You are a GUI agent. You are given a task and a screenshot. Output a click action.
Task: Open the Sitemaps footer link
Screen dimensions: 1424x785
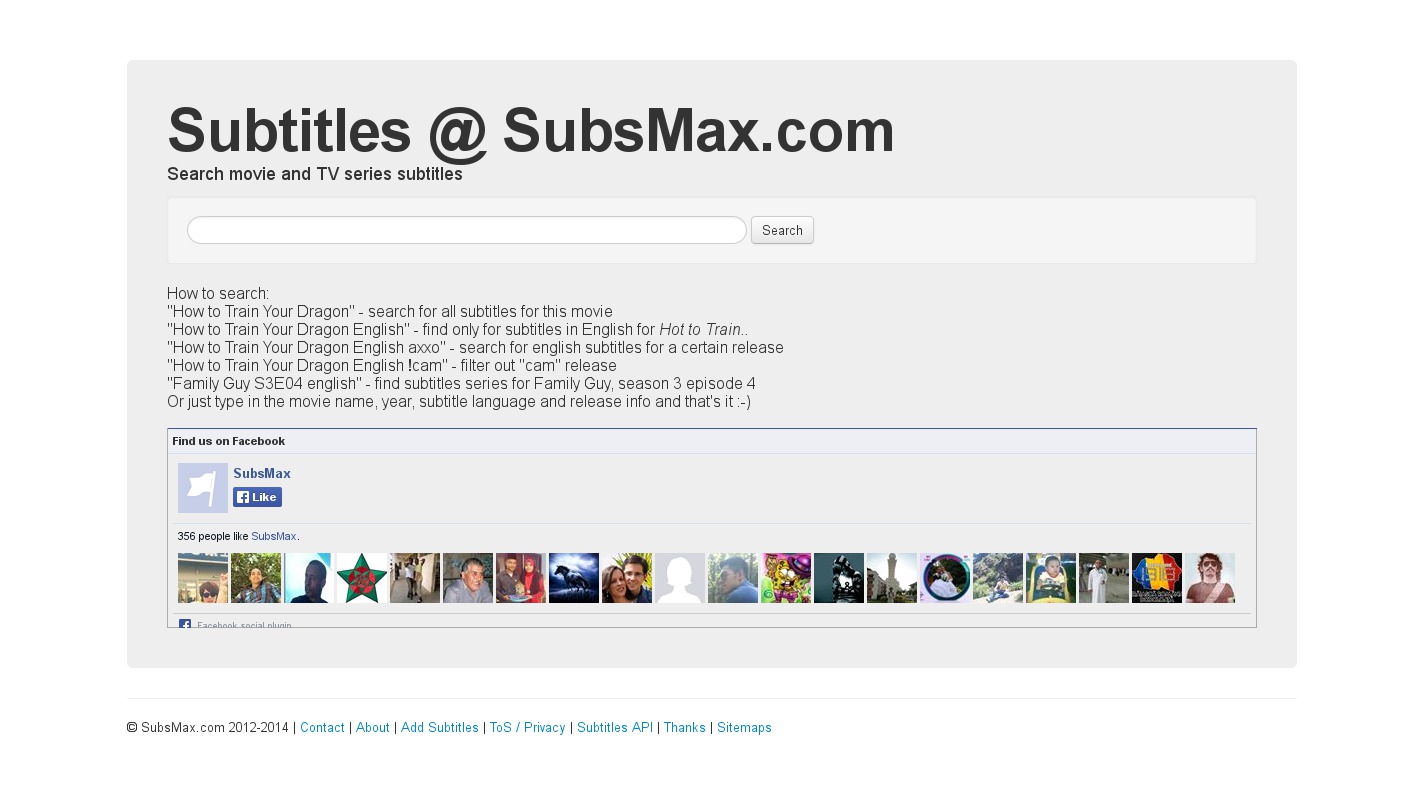pos(744,728)
